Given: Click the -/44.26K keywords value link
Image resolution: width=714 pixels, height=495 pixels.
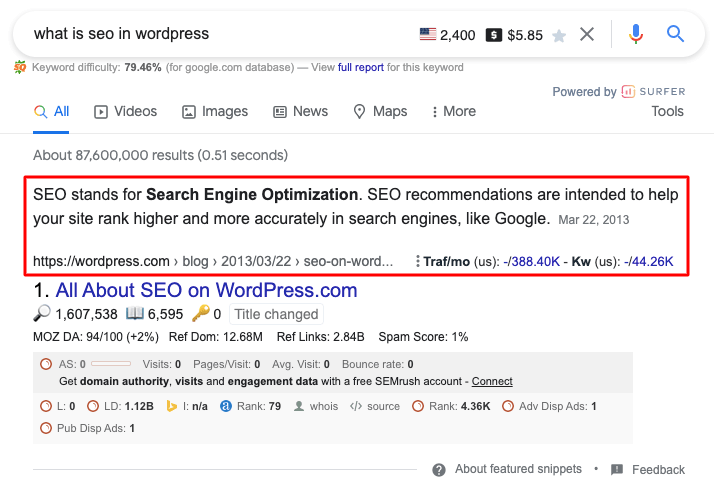Looking at the screenshot, I should coord(648,261).
